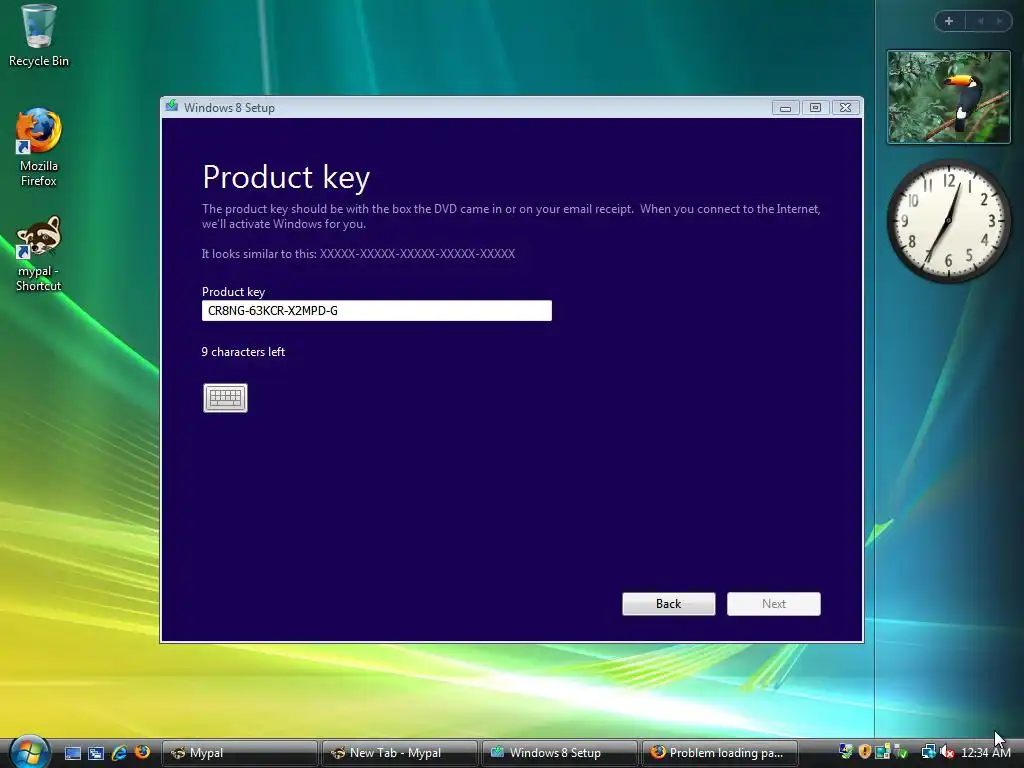Click the analog clock gadget
Image resolution: width=1024 pixels, height=768 pixels.
coord(948,221)
